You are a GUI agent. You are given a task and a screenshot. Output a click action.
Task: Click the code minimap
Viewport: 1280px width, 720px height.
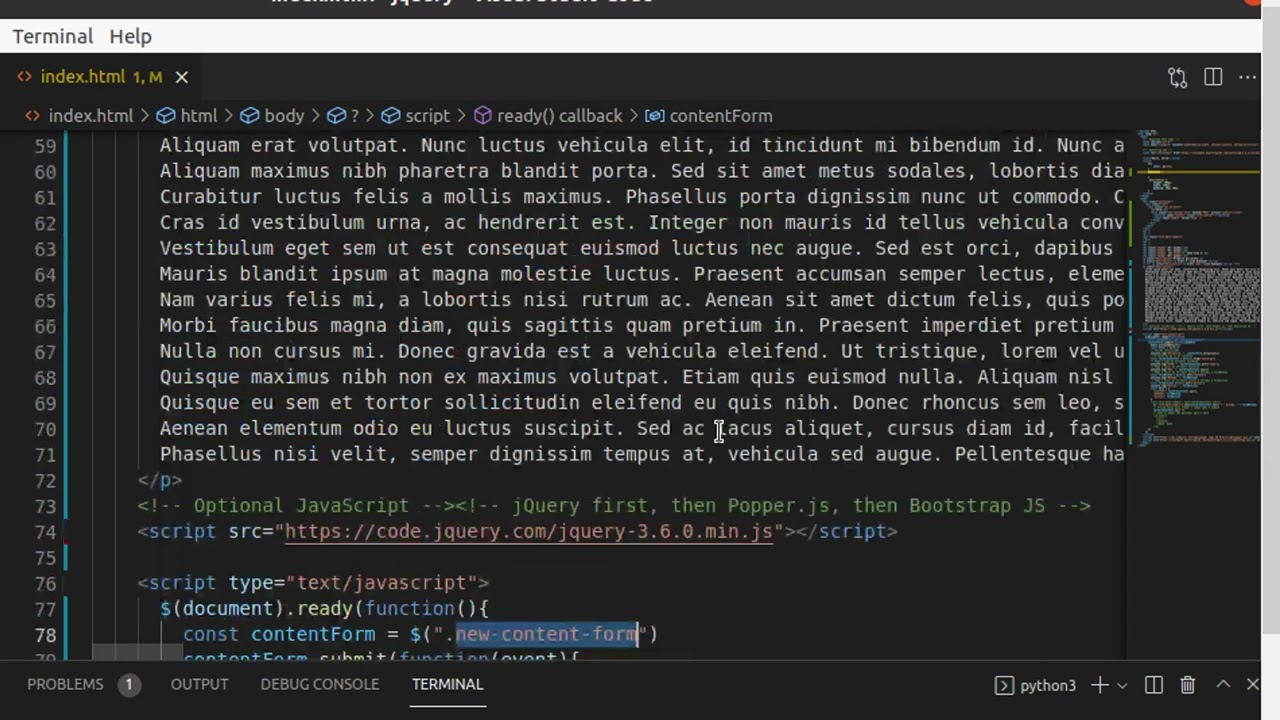(1197, 290)
